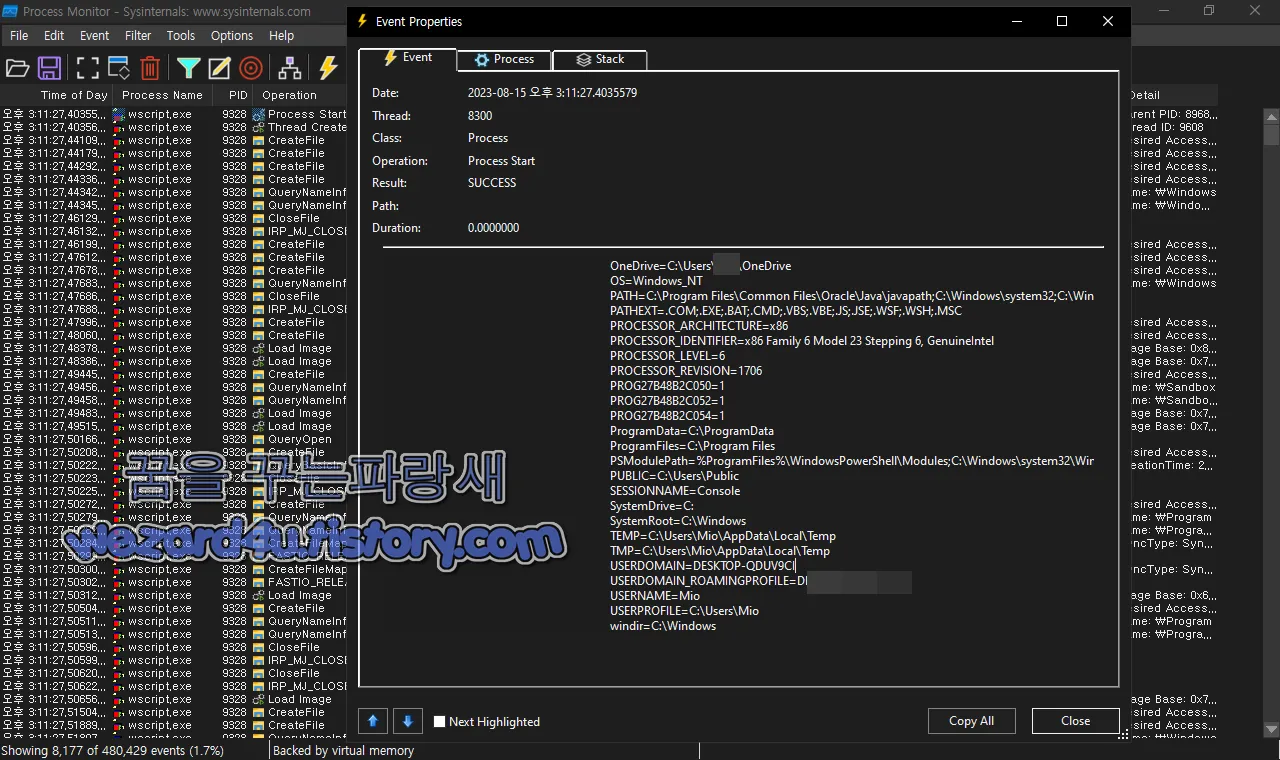
Task: Click the Process Name column header
Action: click(162, 95)
